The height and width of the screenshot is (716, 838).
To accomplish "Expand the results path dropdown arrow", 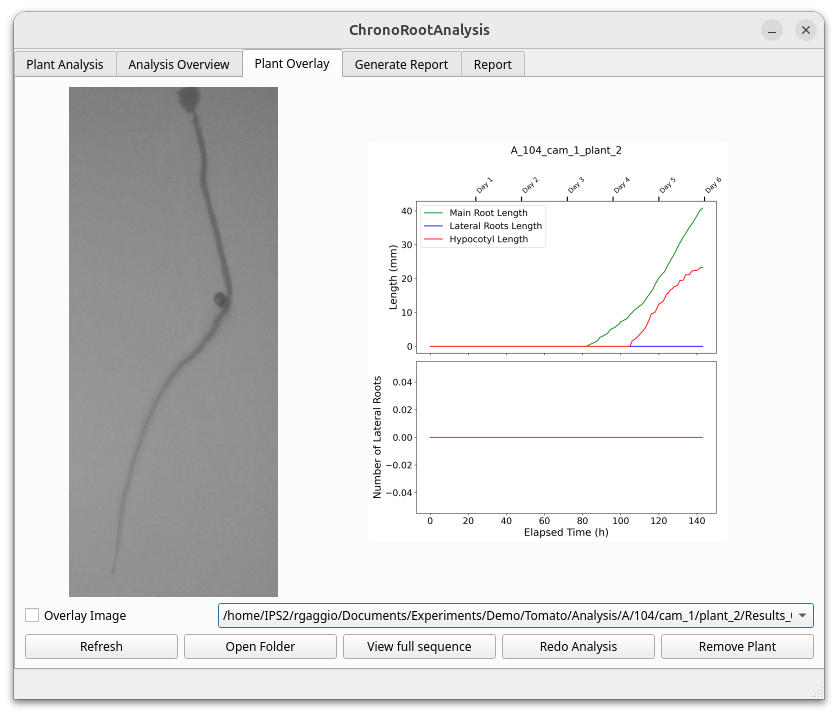I will pyautogui.click(x=802, y=616).
